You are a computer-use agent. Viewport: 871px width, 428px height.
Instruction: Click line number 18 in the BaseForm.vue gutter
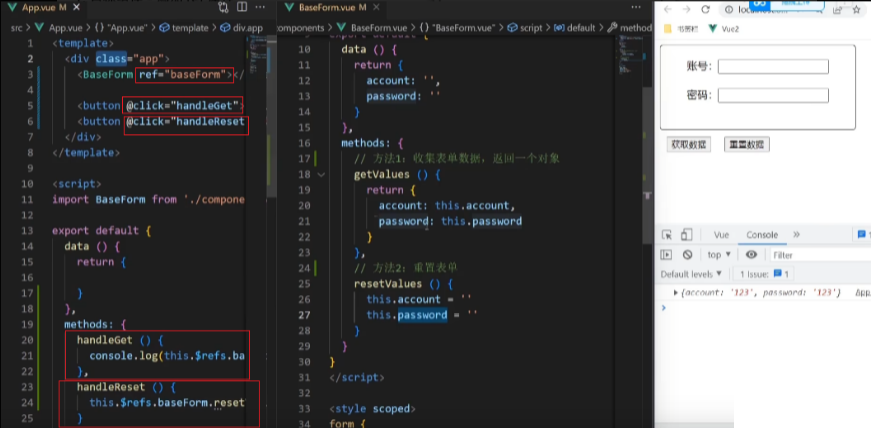coord(304,175)
